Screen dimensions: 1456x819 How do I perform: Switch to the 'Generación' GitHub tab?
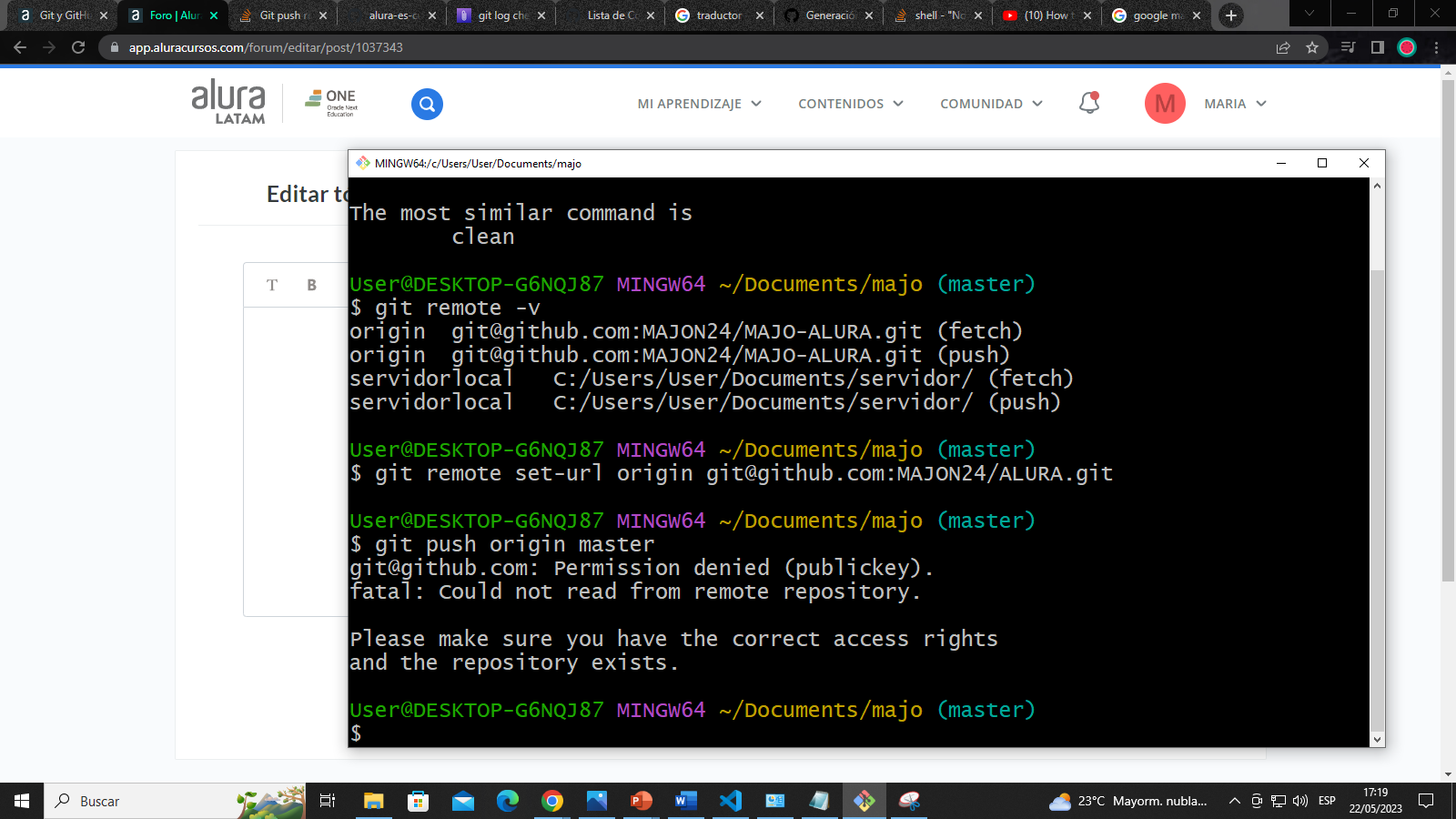point(828,15)
